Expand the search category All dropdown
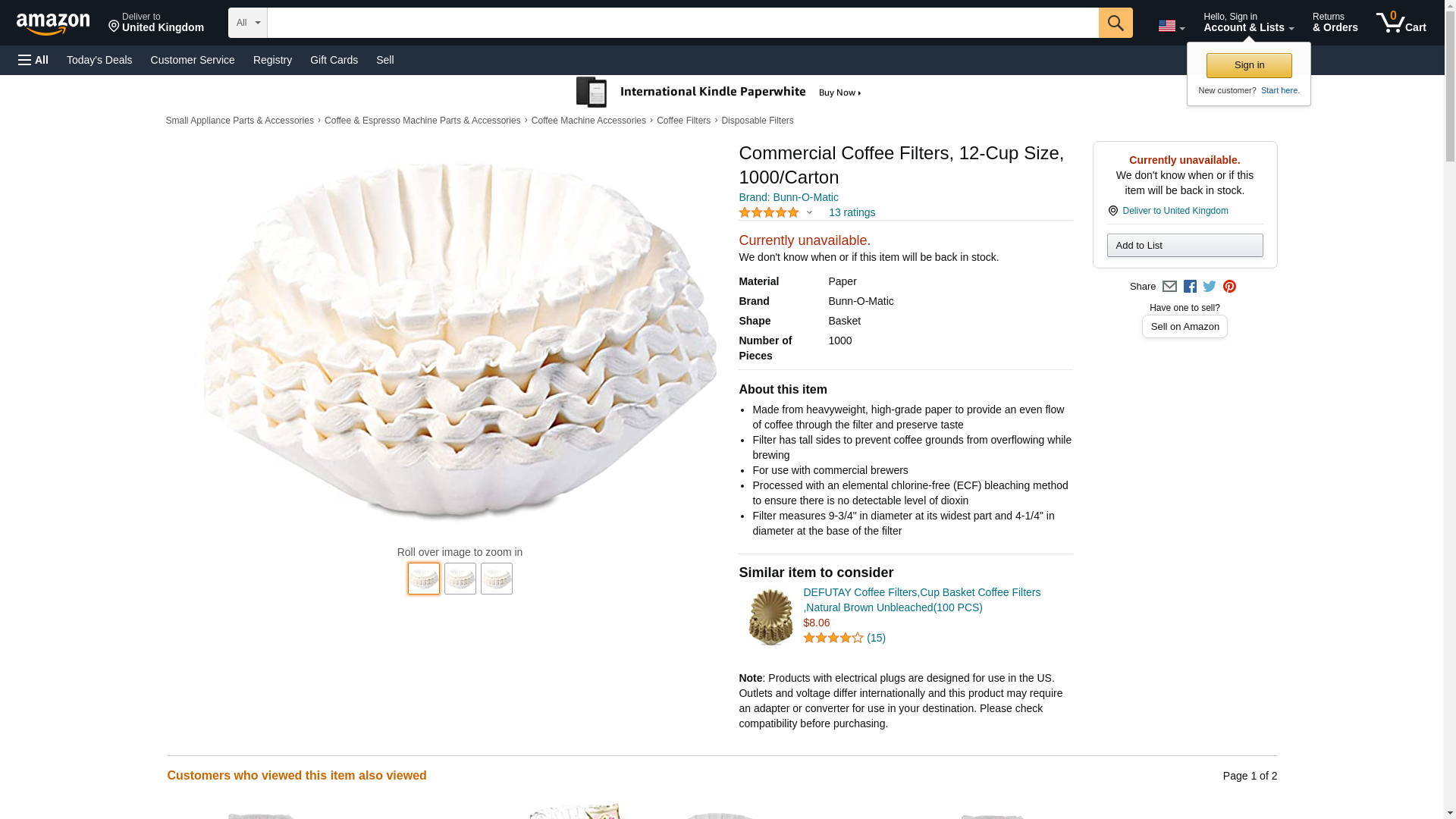Screen dimensions: 1456x819 [x=248, y=23]
